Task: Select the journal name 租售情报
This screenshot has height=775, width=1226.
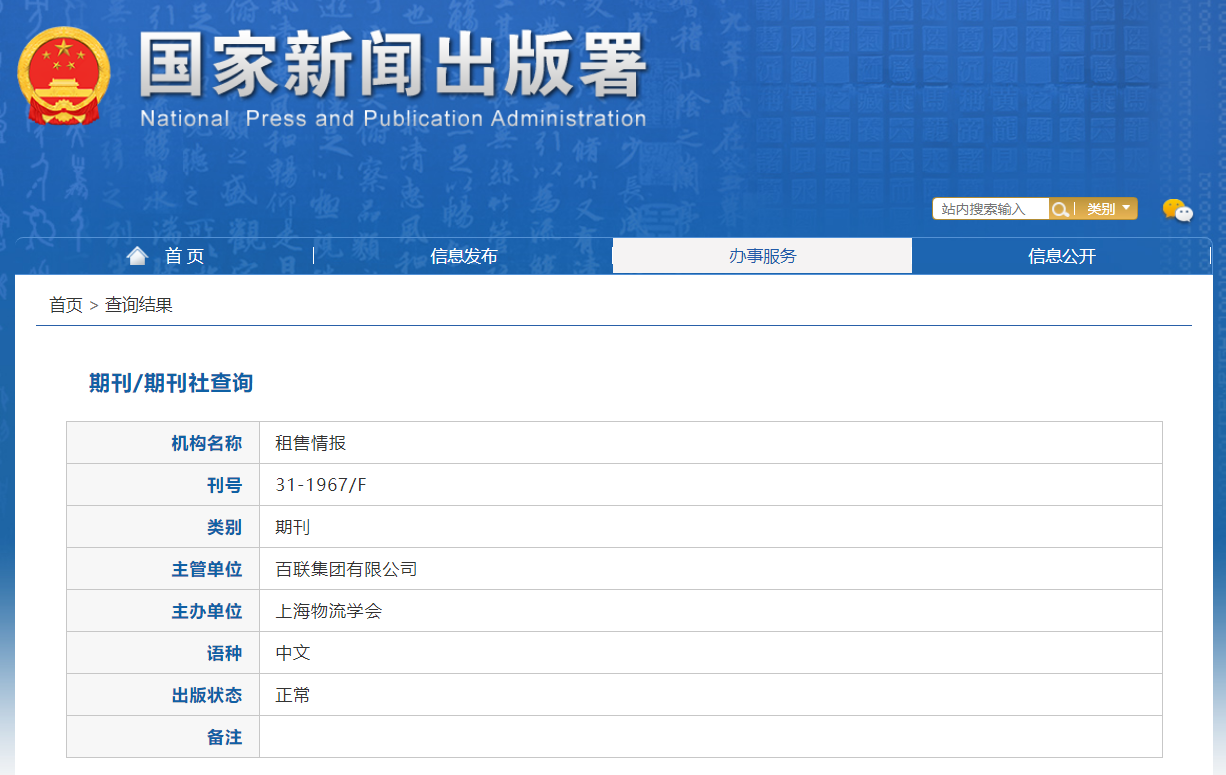Action: pos(310,442)
